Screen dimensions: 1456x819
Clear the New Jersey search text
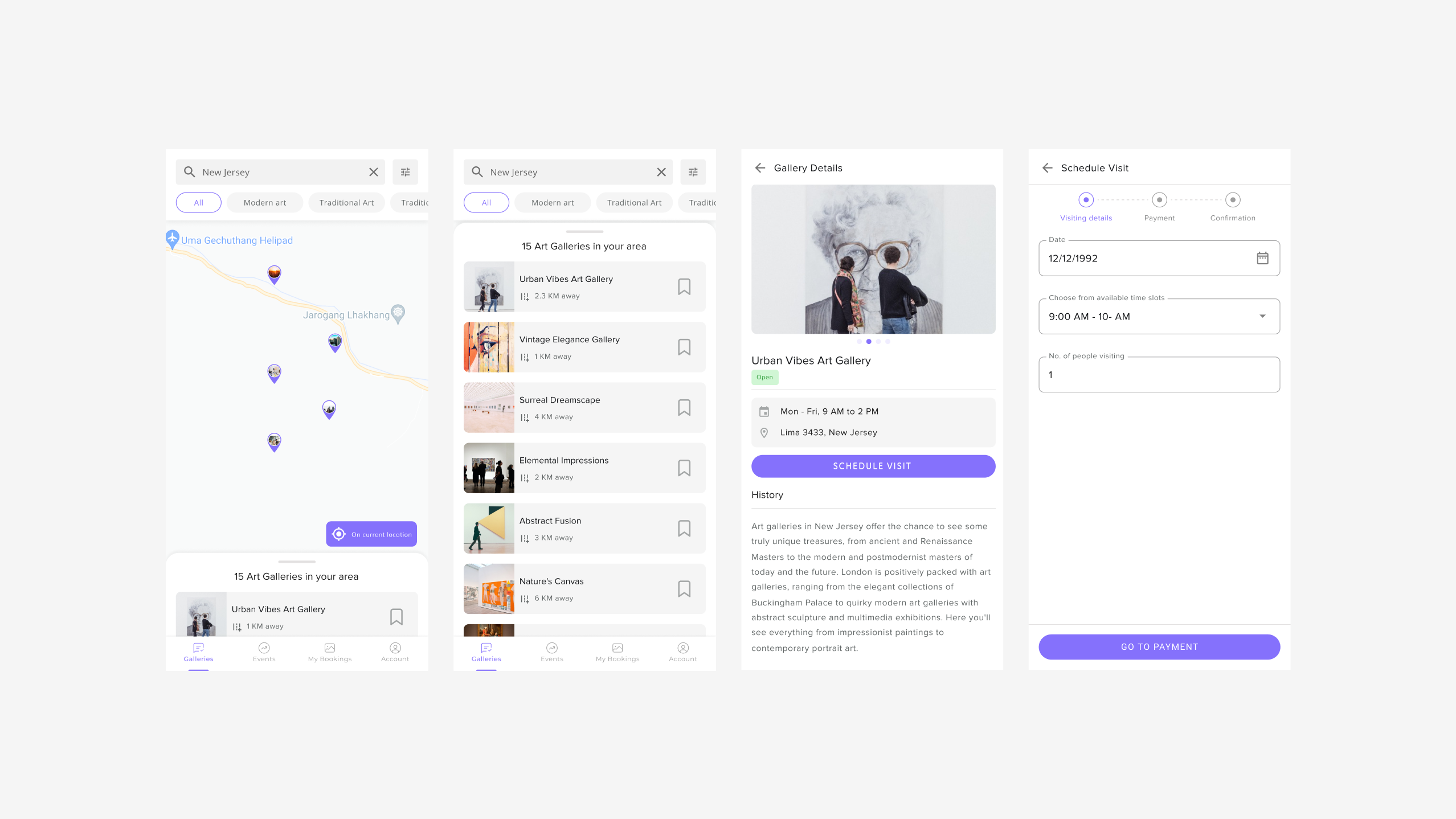(x=374, y=171)
